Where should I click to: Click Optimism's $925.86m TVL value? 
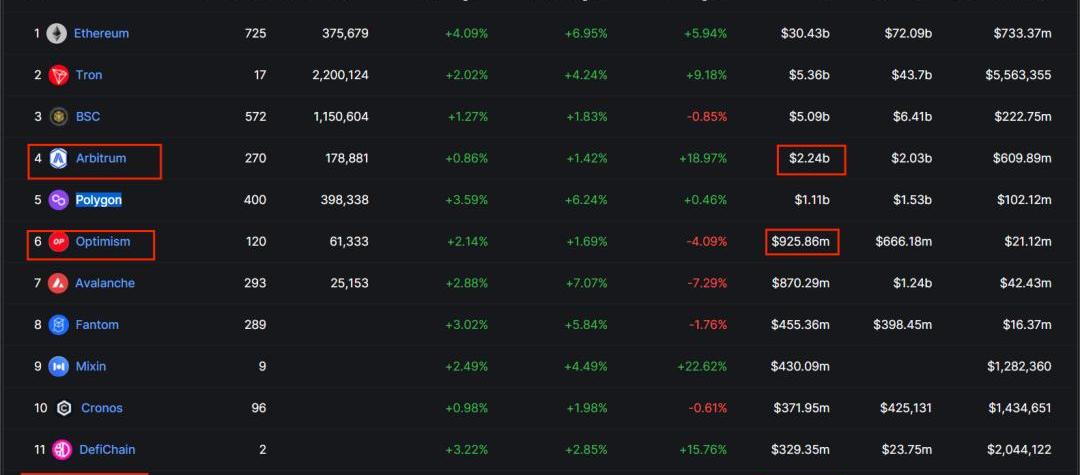[x=801, y=242]
